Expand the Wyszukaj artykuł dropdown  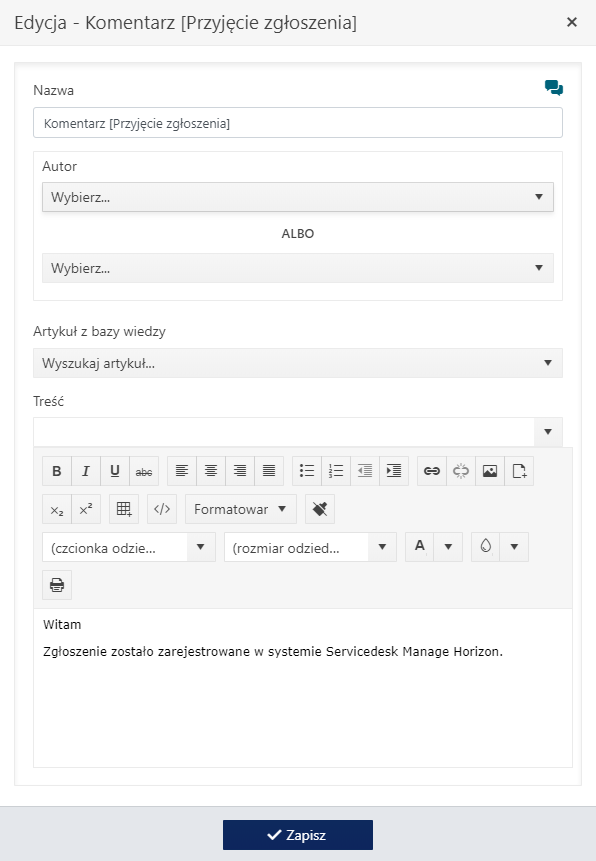298,363
